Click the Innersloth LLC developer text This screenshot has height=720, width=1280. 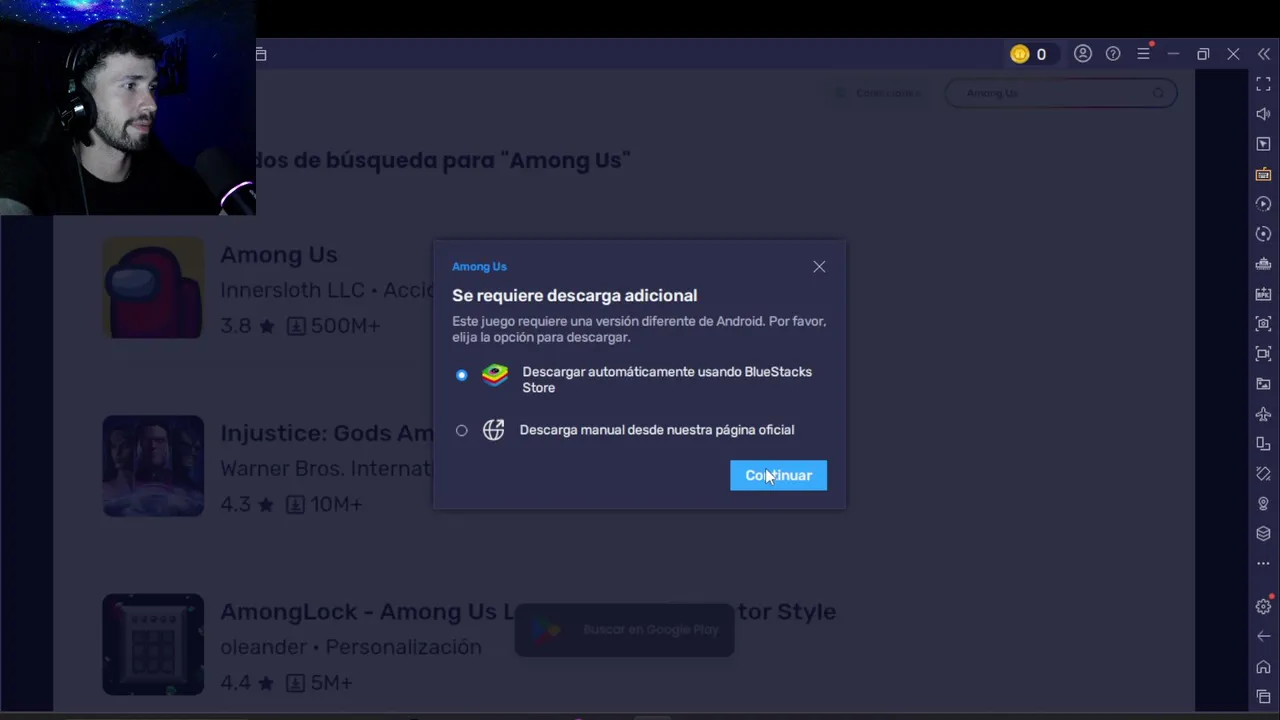point(292,290)
